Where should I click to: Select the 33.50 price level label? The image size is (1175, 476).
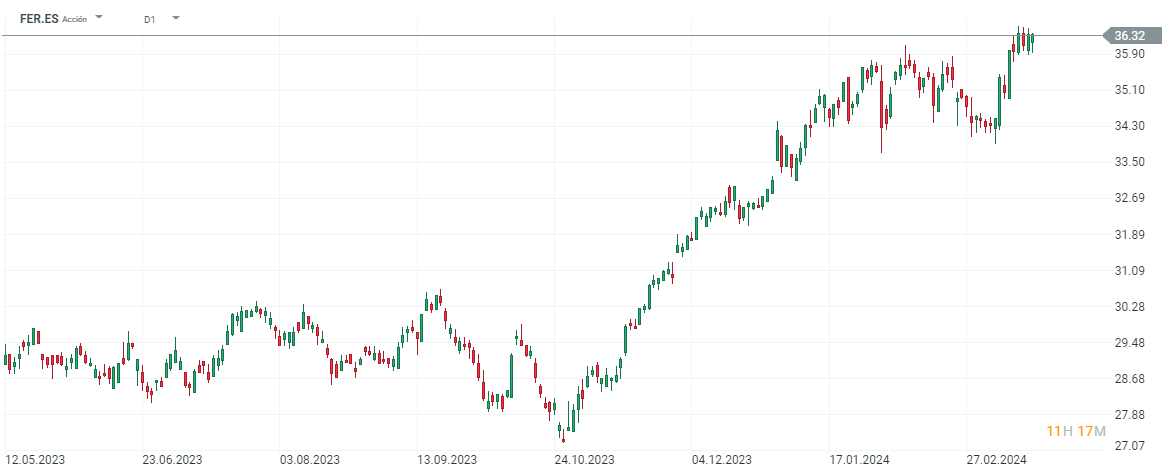[x=1129, y=162]
